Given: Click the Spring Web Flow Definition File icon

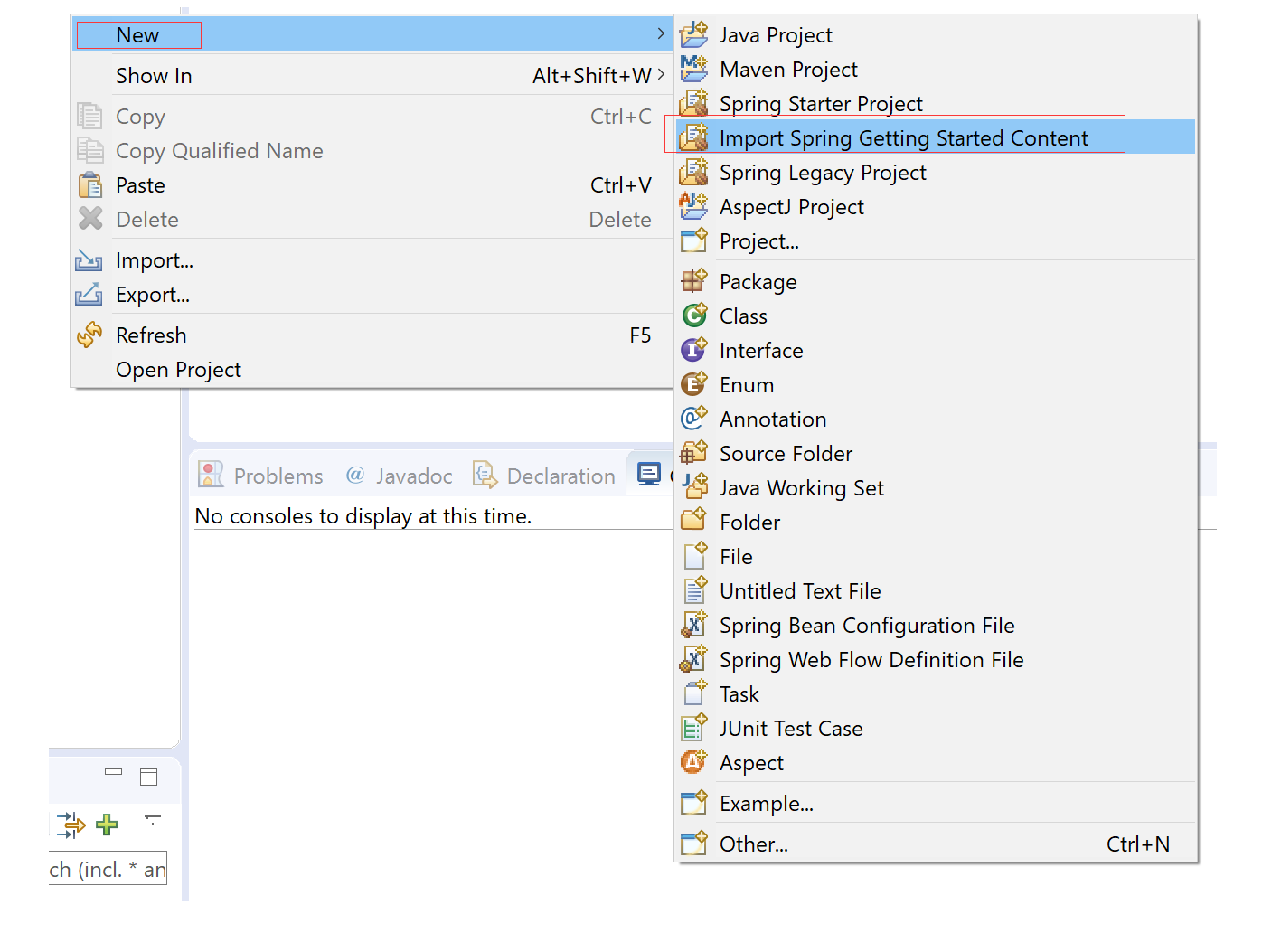Looking at the screenshot, I should pos(694,659).
